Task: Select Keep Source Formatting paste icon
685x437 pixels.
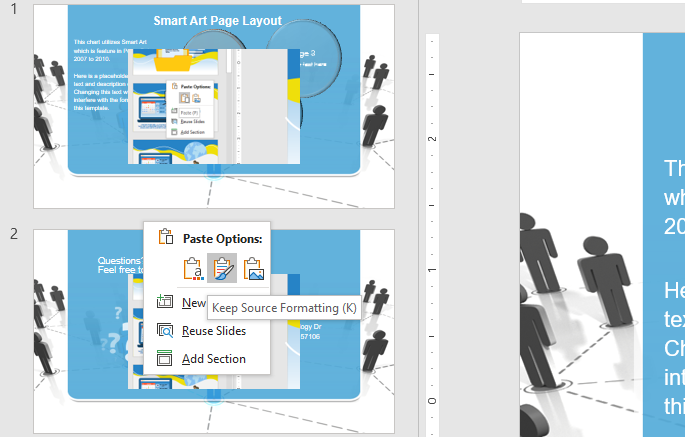Action: click(x=222, y=268)
